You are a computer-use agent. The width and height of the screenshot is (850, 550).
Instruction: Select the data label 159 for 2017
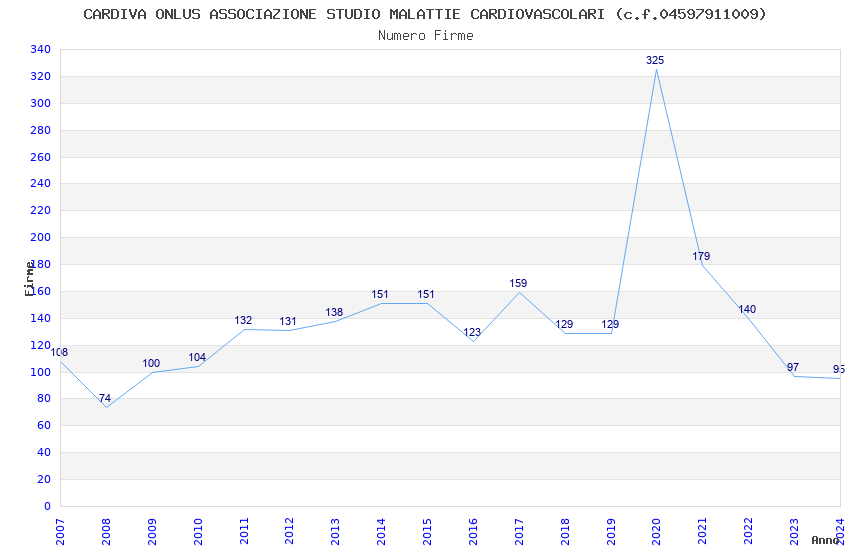coord(518,283)
